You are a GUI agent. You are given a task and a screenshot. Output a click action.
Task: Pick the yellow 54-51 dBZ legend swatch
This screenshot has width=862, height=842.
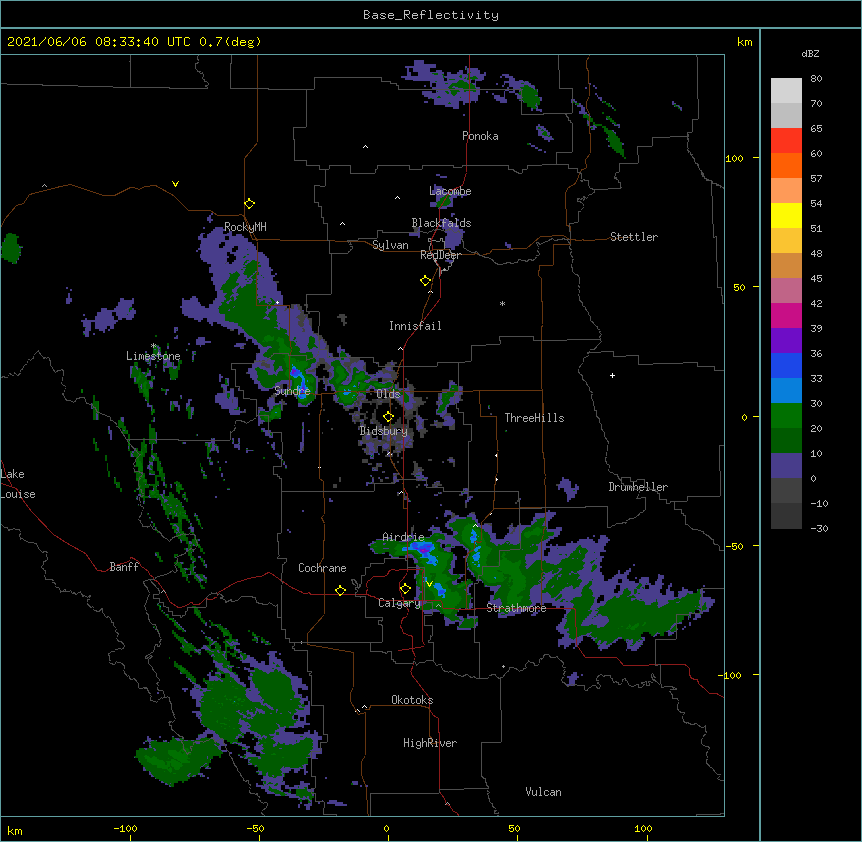[x=786, y=215]
